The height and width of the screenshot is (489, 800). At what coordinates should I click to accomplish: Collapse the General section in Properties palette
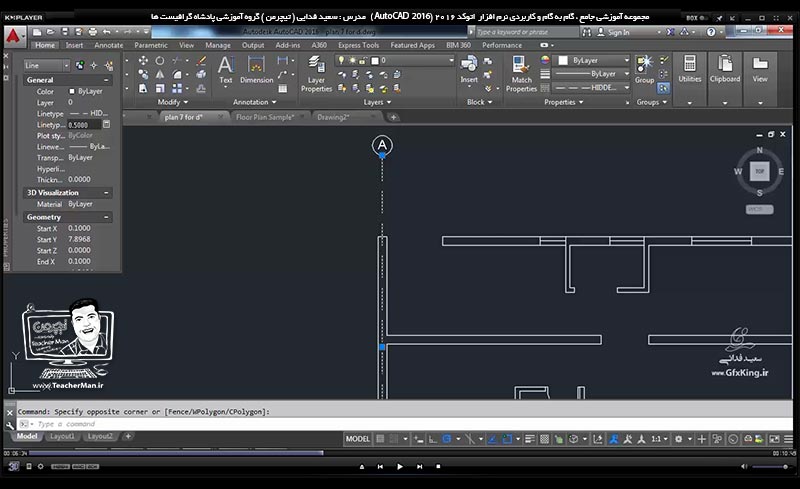tap(106, 80)
